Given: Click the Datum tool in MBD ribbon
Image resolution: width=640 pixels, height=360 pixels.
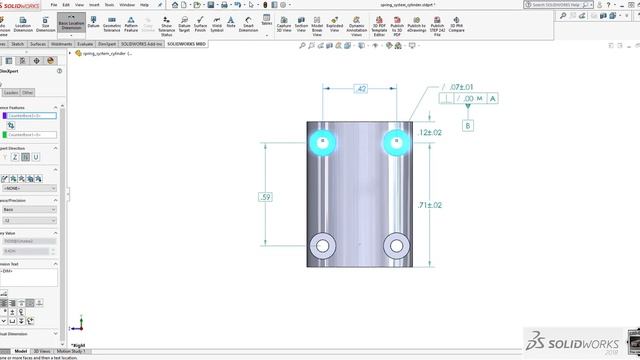Looking at the screenshot, I should click(x=93, y=22).
